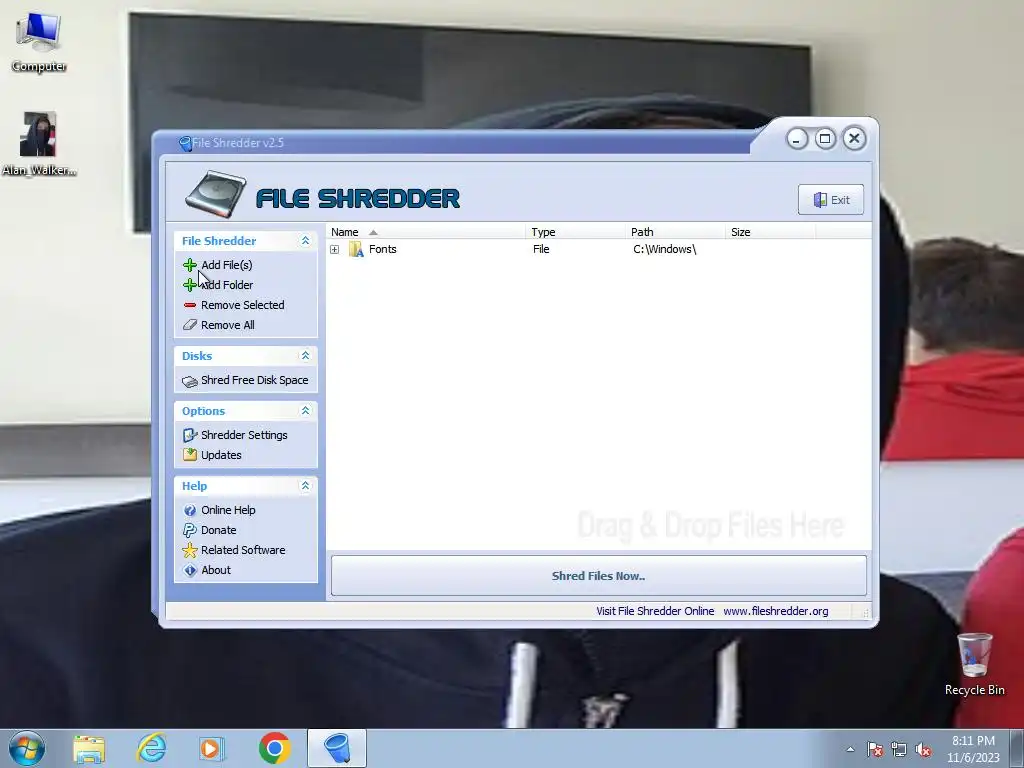Show hidden tray icons arrow
The image size is (1024, 768).
tap(850, 749)
